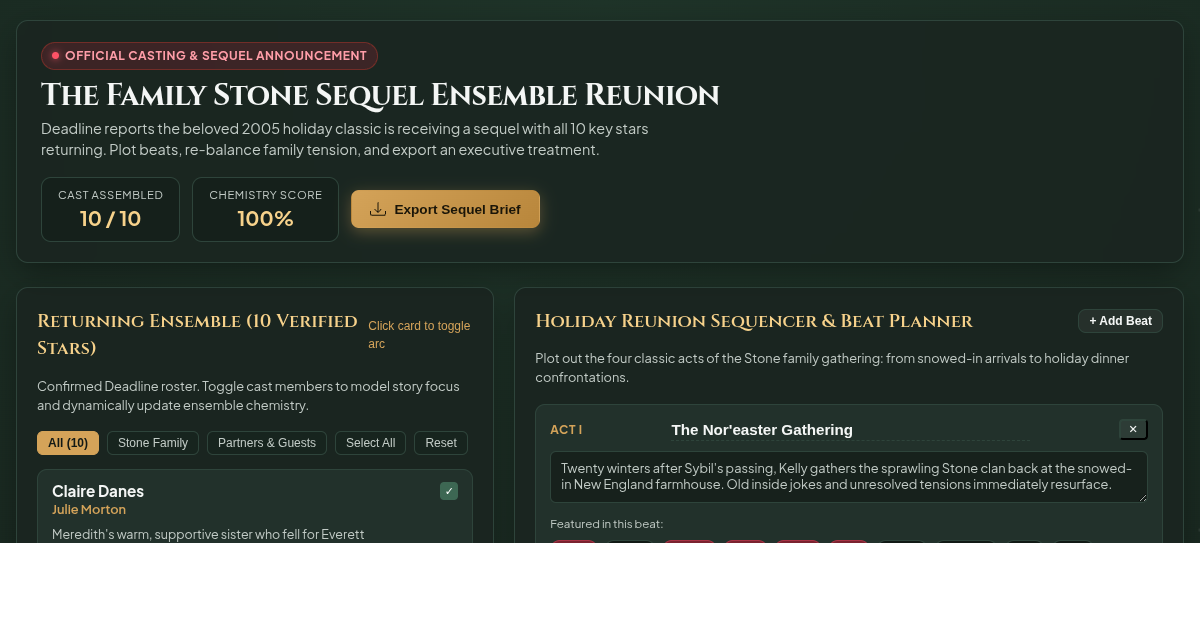This screenshot has height=630, width=1200.
Task: Add a new beat with + Add Beat
Action: click(1120, 321)
